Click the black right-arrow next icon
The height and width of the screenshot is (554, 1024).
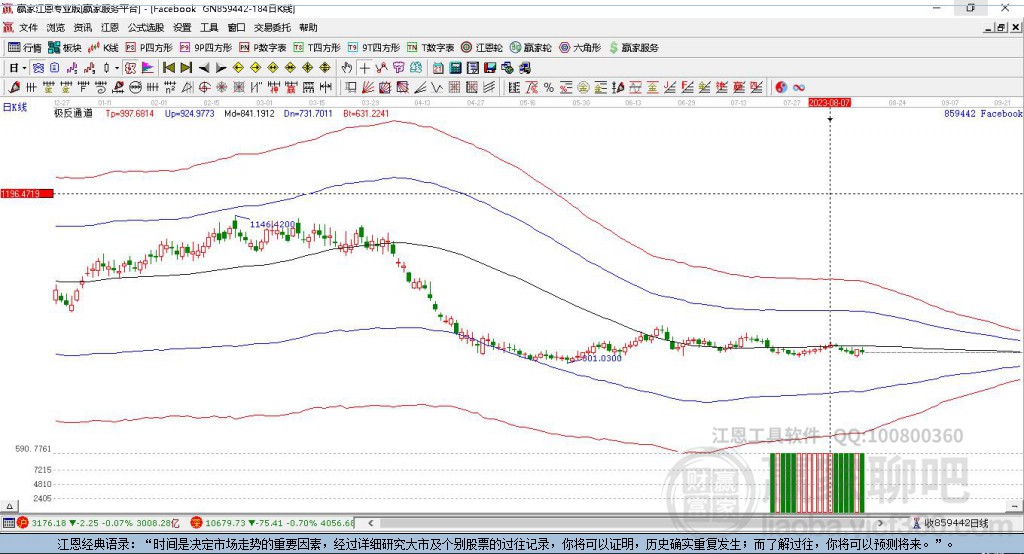pyautogui.click(x=221, y=68)
